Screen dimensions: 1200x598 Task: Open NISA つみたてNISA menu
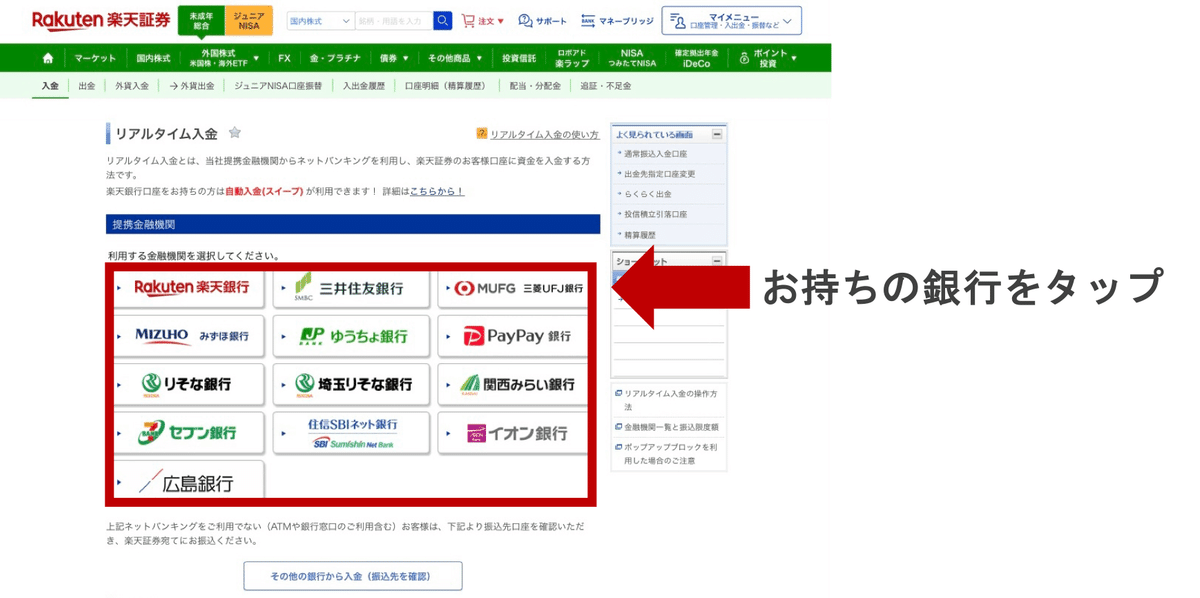[x=632, y=58]
